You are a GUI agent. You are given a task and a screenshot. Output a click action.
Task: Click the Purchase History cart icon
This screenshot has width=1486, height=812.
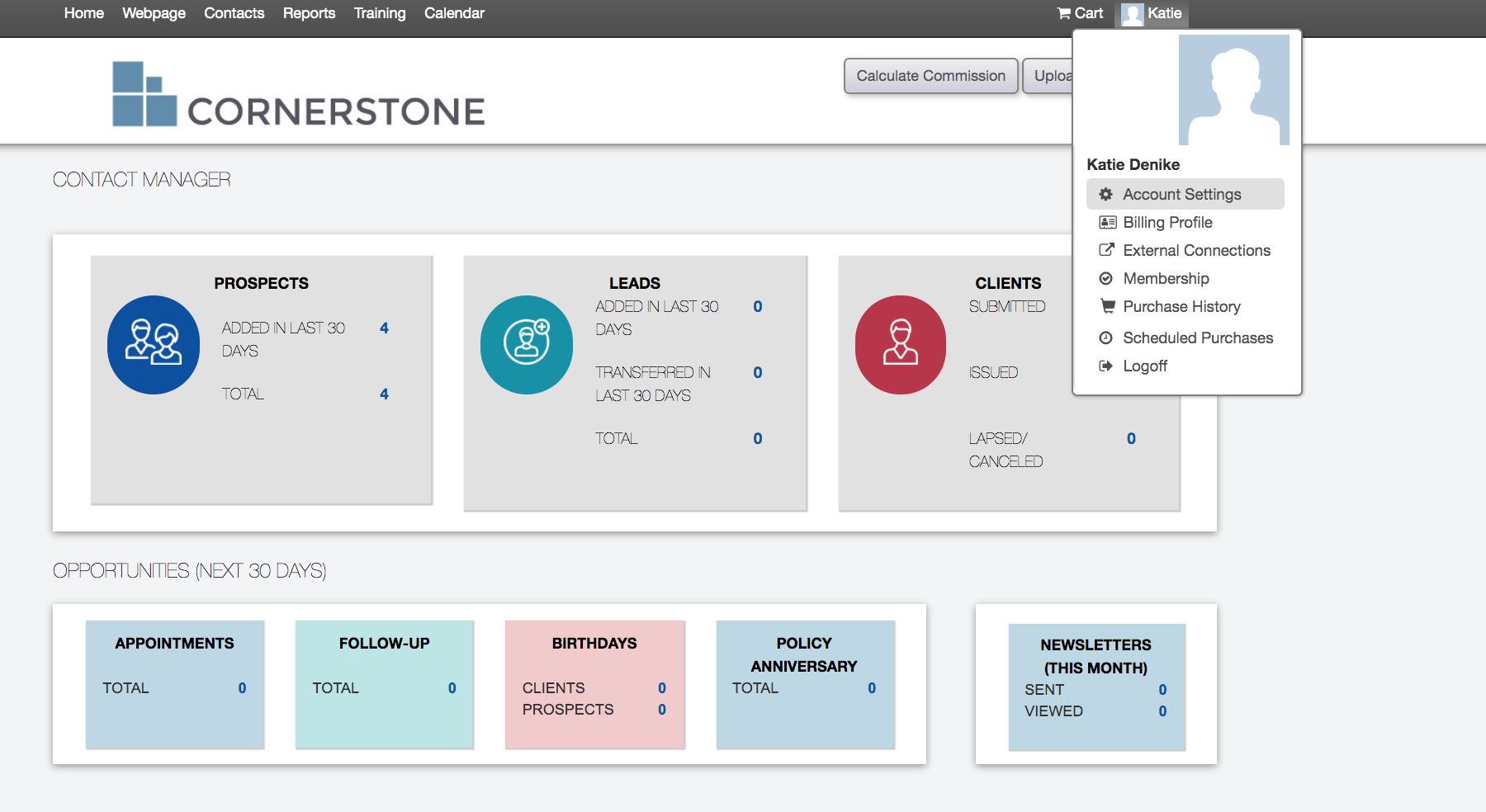coord(1107,306)
